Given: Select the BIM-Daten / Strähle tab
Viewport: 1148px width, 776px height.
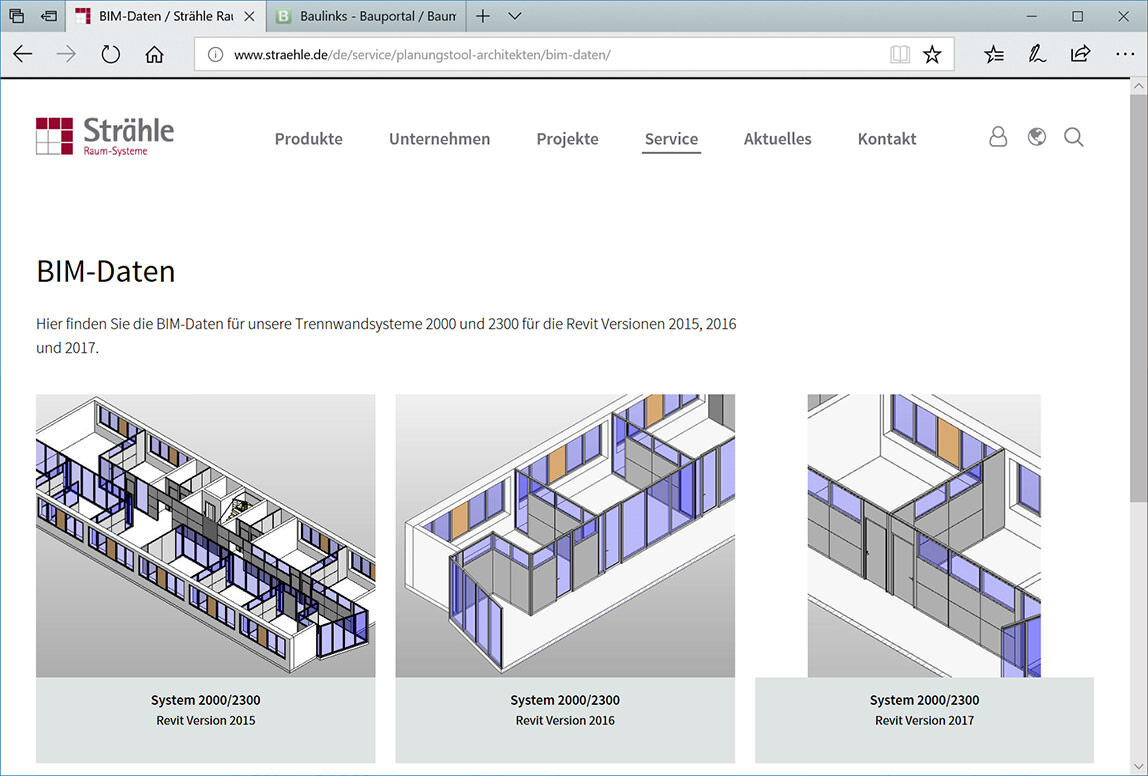Looking at the screenshot, I should click(x=165, y=16).
